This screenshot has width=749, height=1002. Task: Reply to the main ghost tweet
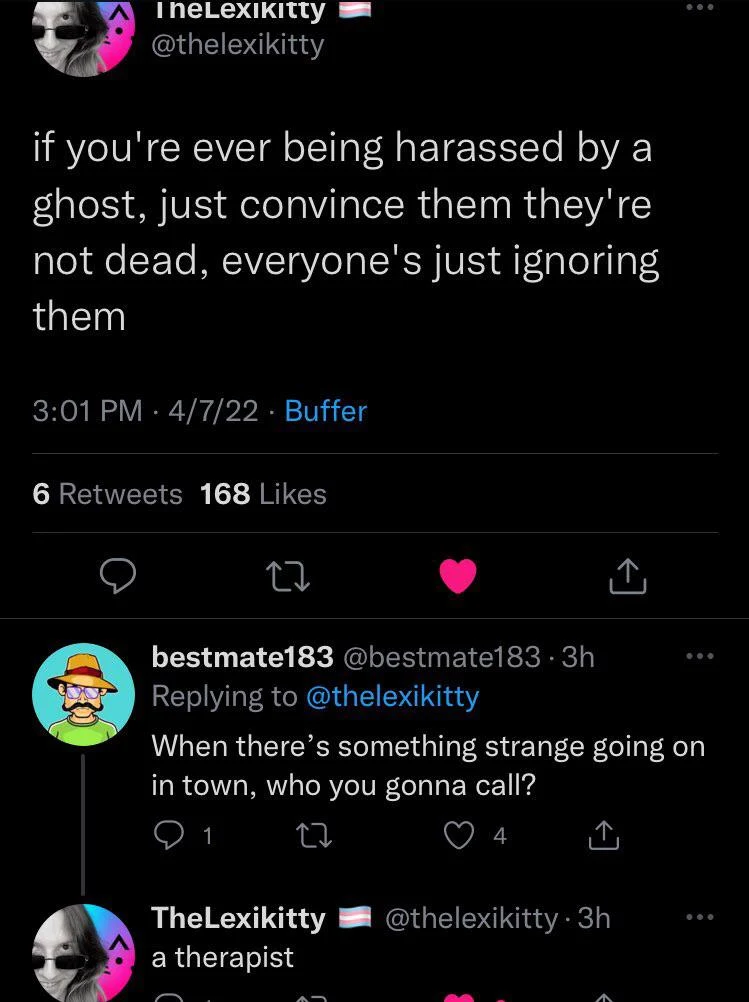coord(118,576)
